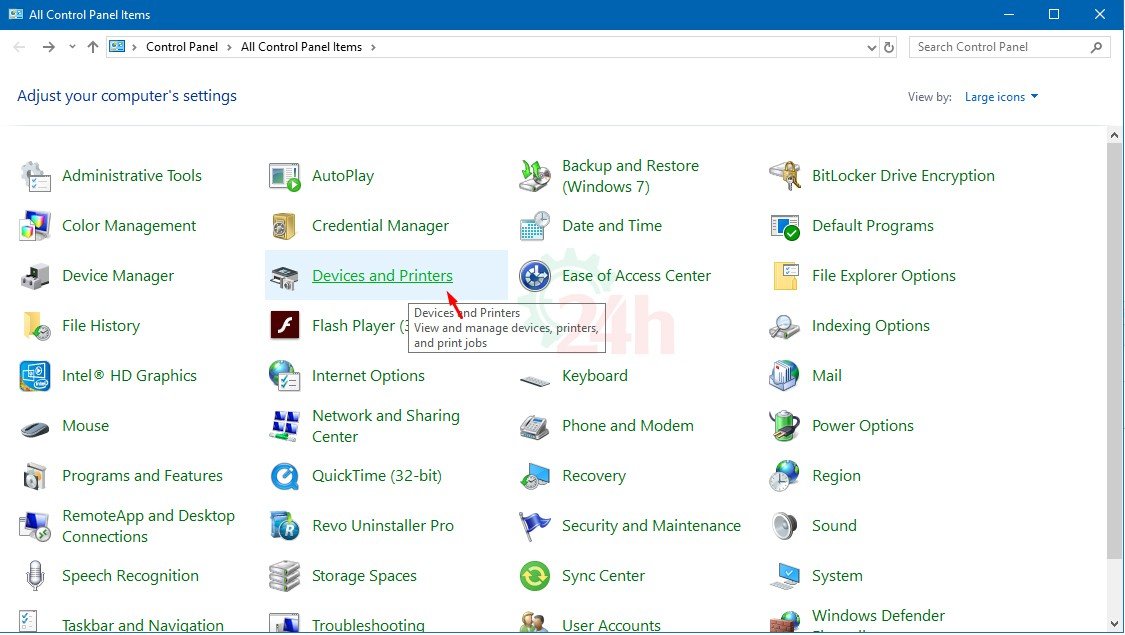Open the Power Options icon
This screenshot has width=1125, height=635.
coord(785,426)
